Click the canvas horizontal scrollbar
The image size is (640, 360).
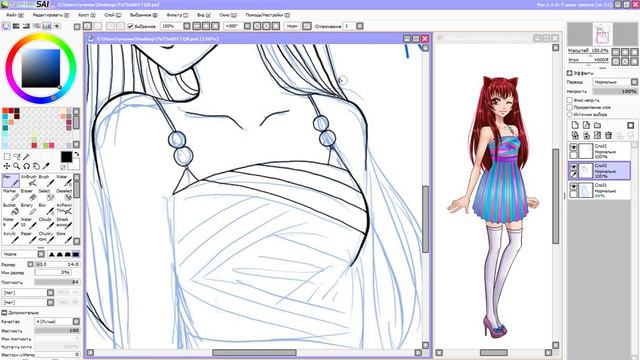tap(254, 353)
